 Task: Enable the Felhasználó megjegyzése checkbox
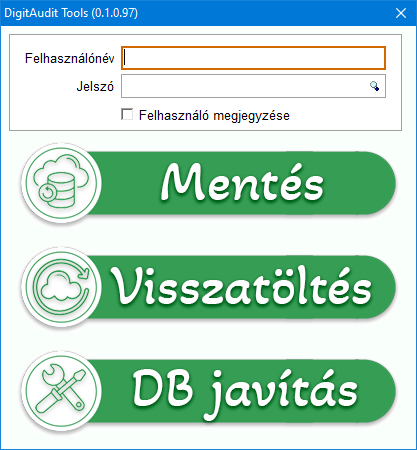pos(127,114)
